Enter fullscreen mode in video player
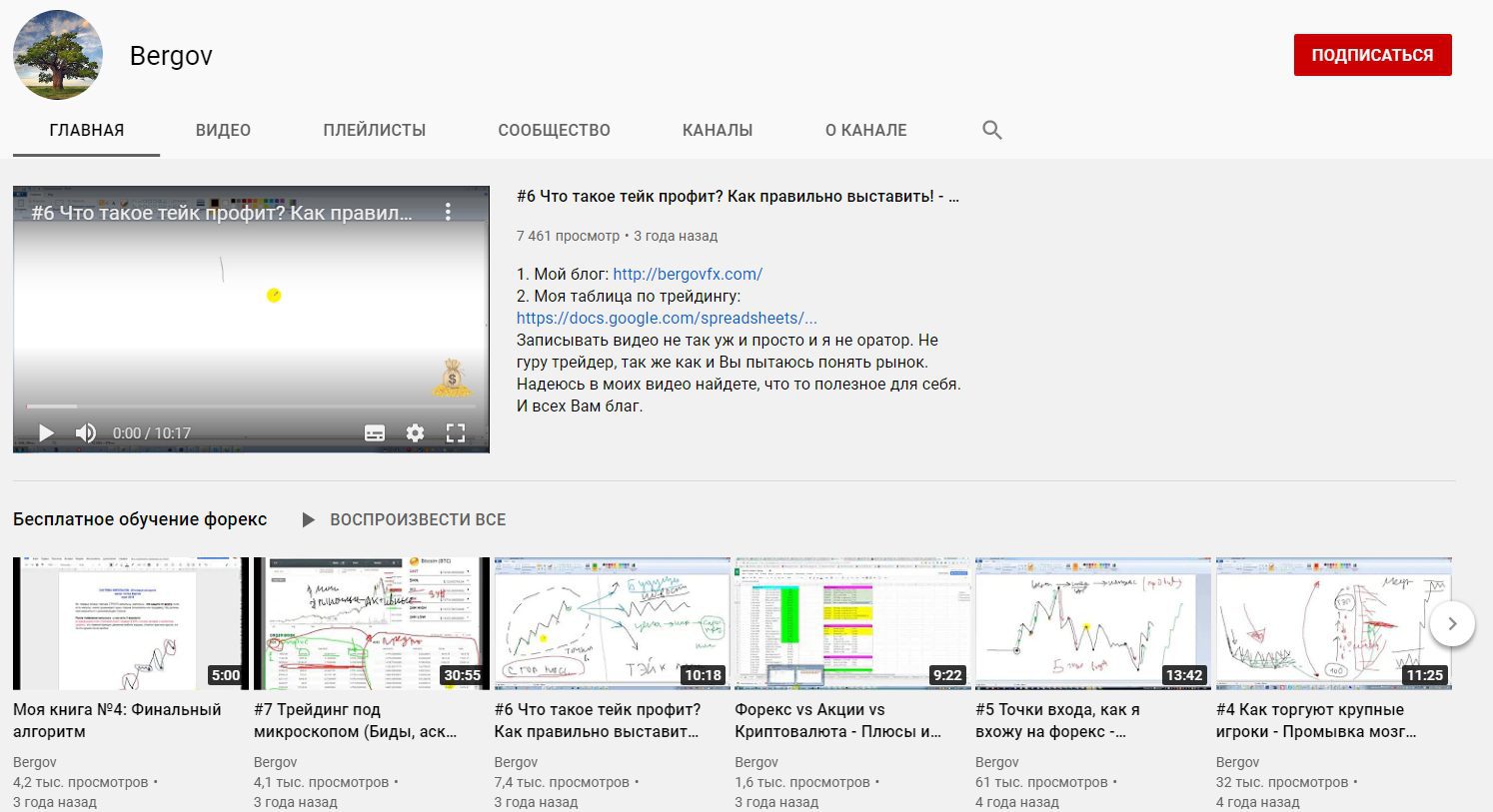This screenshot has height=812, width=1493. point(456,432)
